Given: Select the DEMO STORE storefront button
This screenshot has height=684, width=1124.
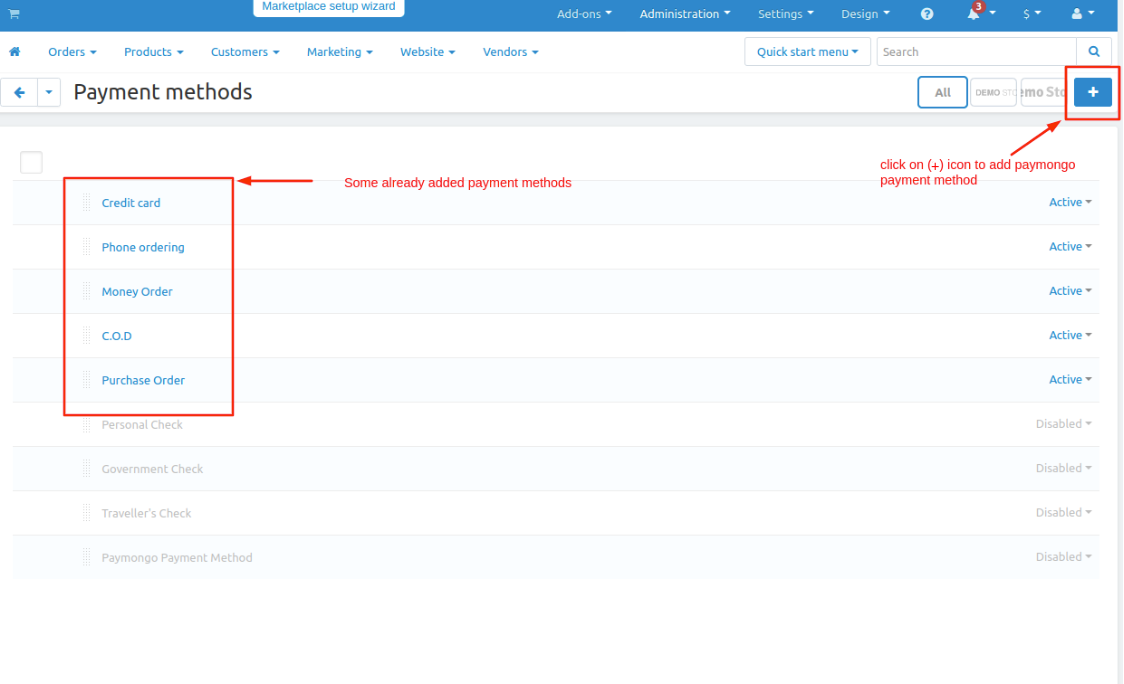Looking at the screenshot, I should [x=993, y=92].
